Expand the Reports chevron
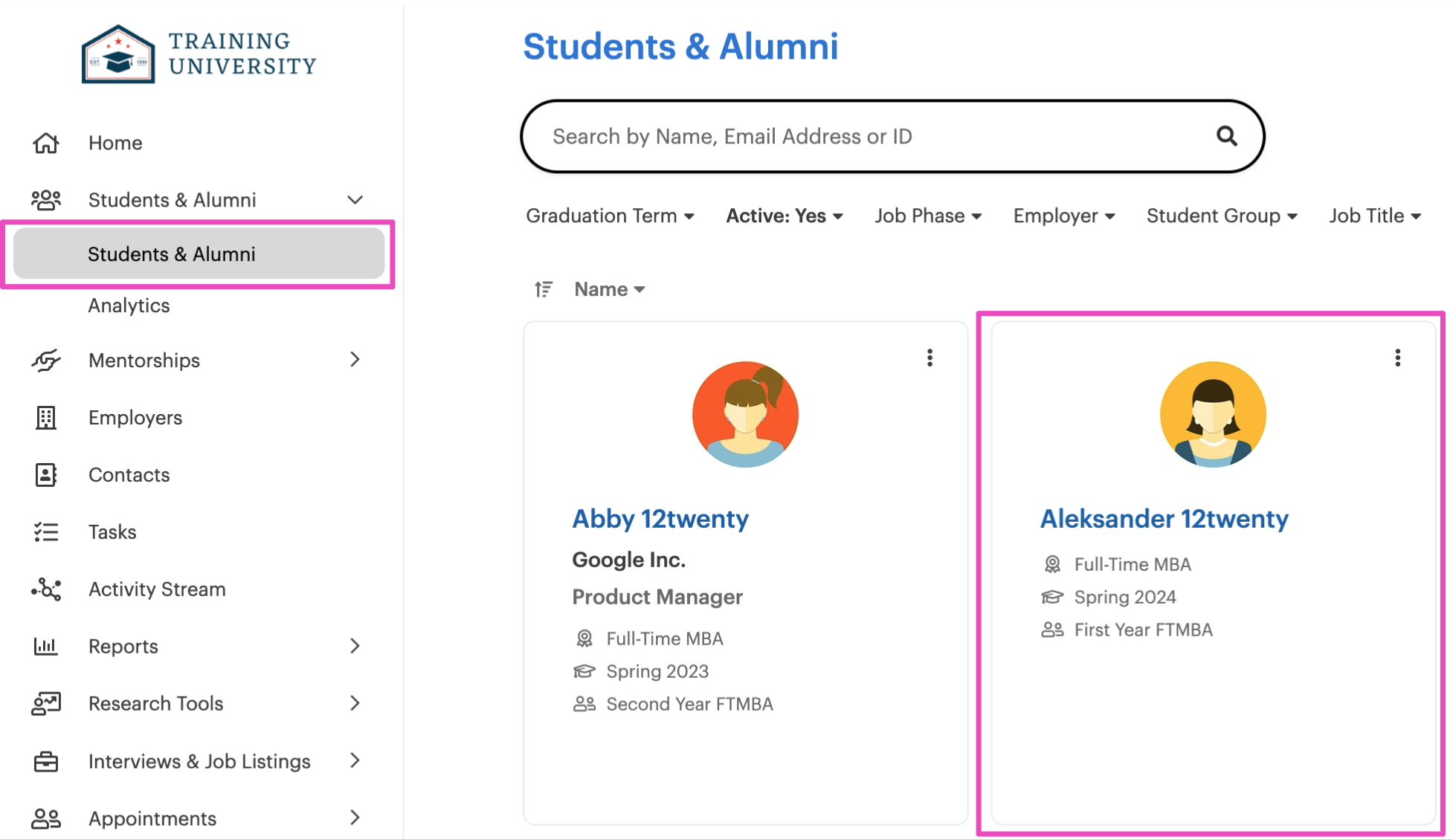This screenshot has width=1453, height=840. 355,646
